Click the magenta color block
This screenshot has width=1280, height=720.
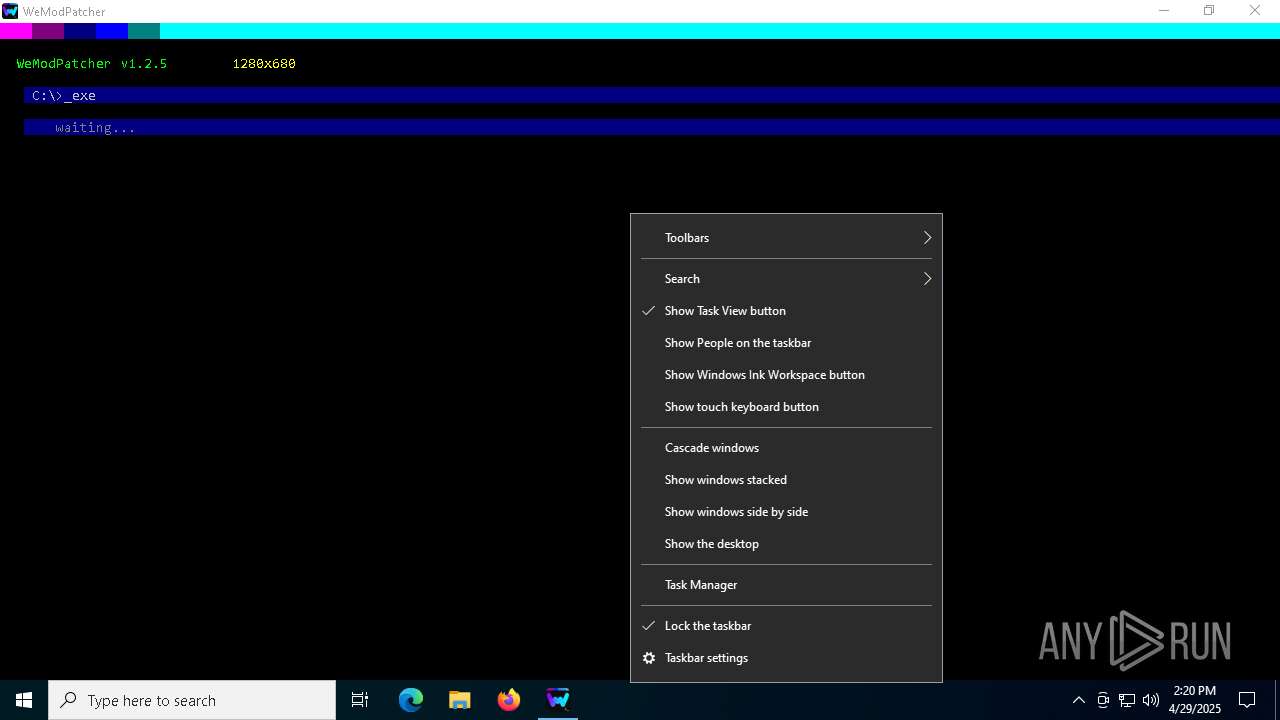(x=16, y=31)
